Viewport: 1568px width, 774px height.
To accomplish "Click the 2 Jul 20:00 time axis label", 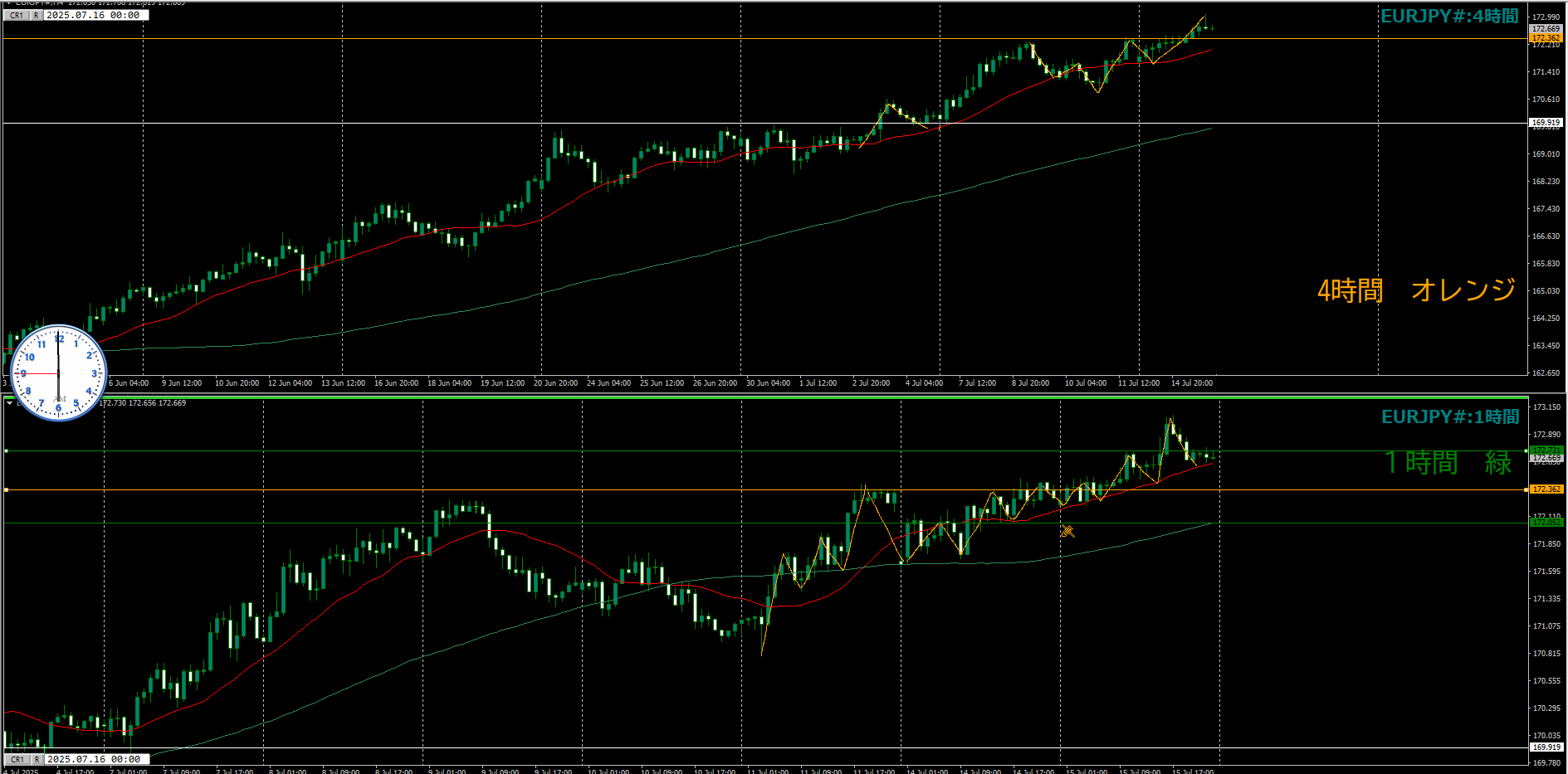I will point(871,383).
